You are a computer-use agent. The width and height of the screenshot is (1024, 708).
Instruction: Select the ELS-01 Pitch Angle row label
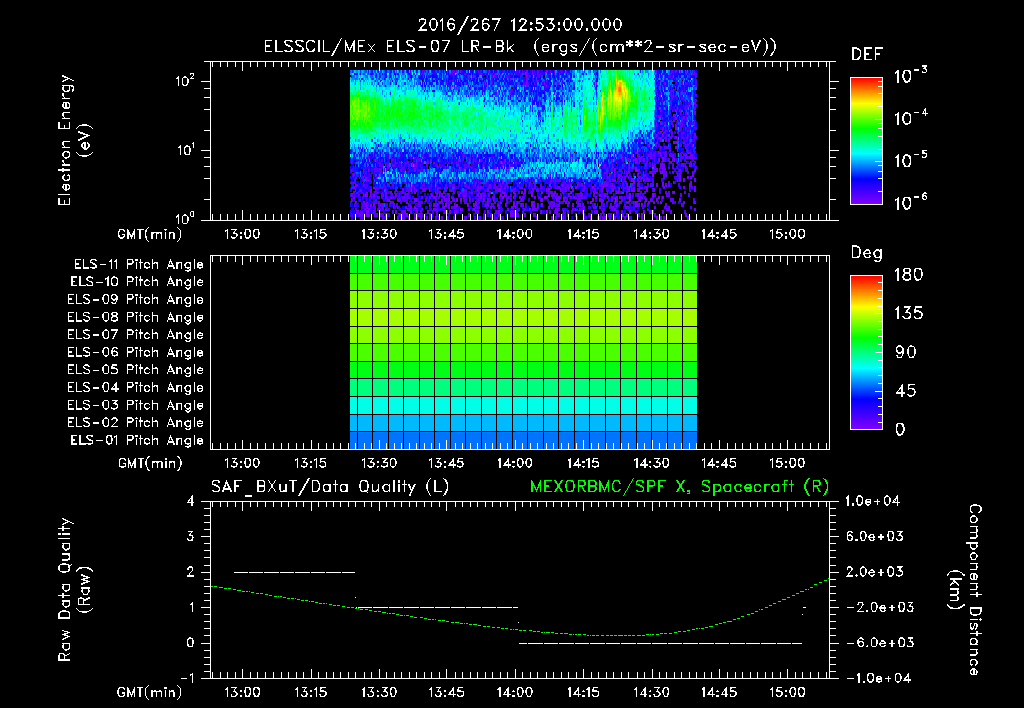pyautogui.click(x=137, y=440)
